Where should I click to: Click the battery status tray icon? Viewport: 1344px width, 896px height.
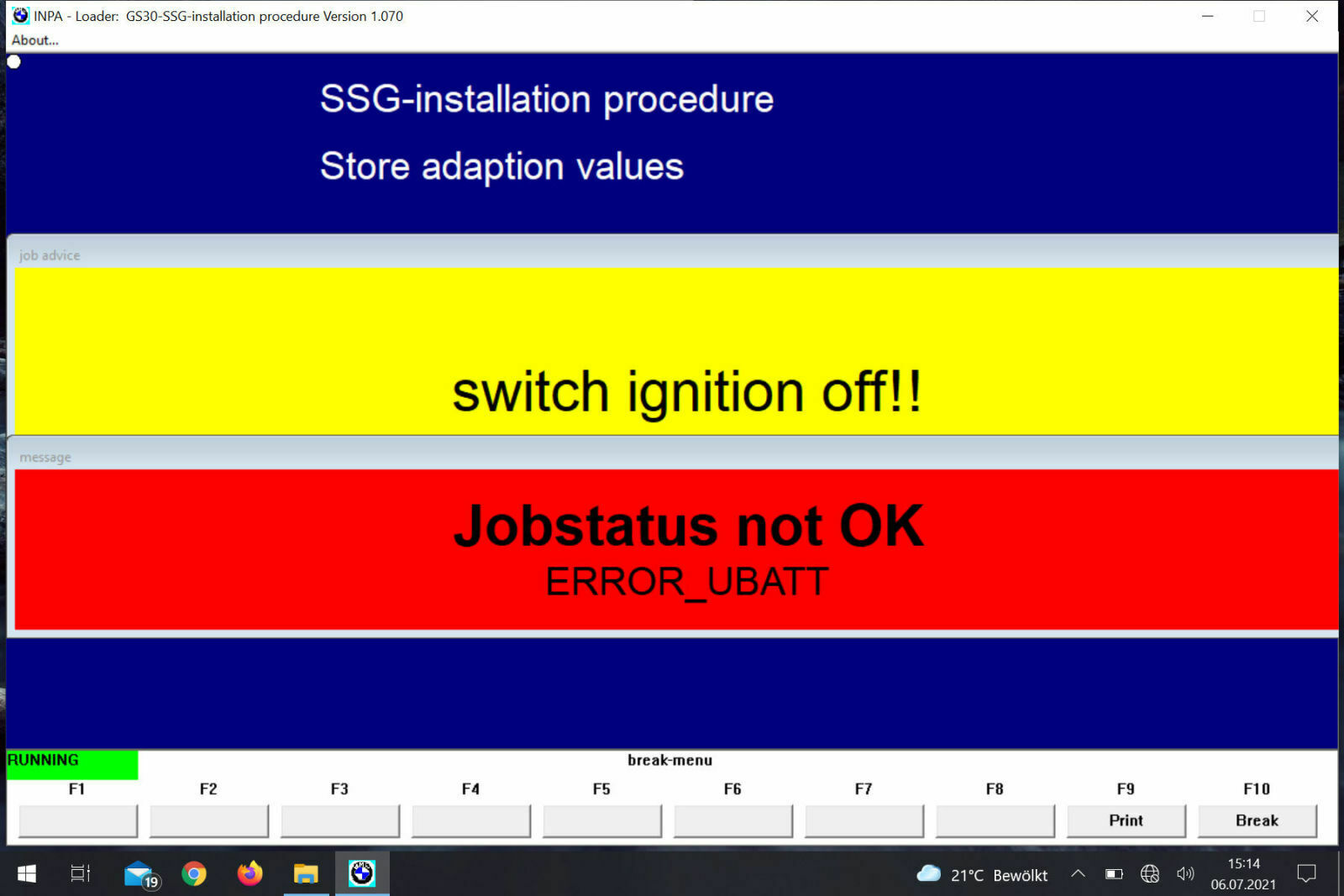pos(1114,874)
